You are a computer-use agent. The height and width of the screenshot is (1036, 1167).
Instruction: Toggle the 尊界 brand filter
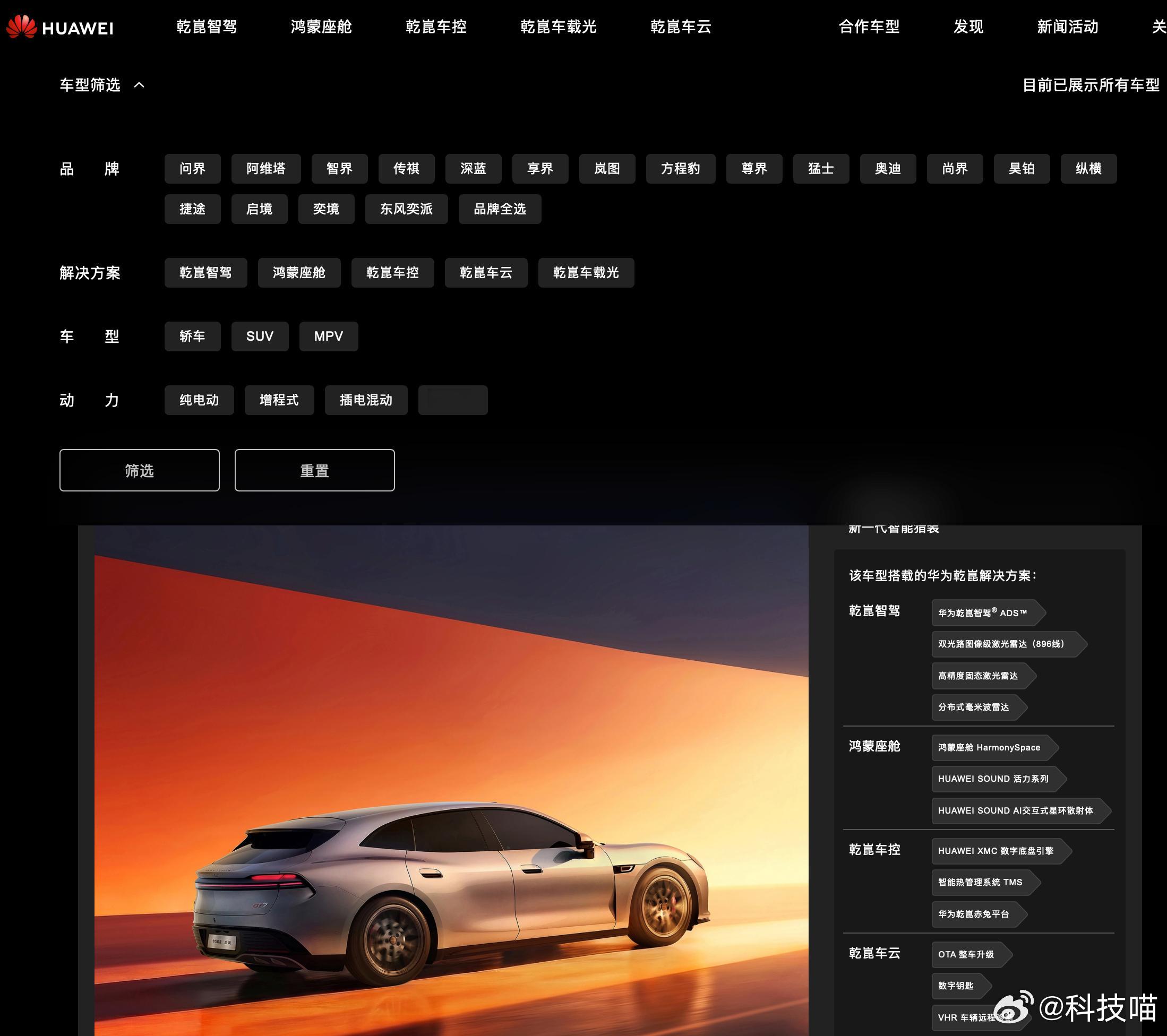click(754, 168)
